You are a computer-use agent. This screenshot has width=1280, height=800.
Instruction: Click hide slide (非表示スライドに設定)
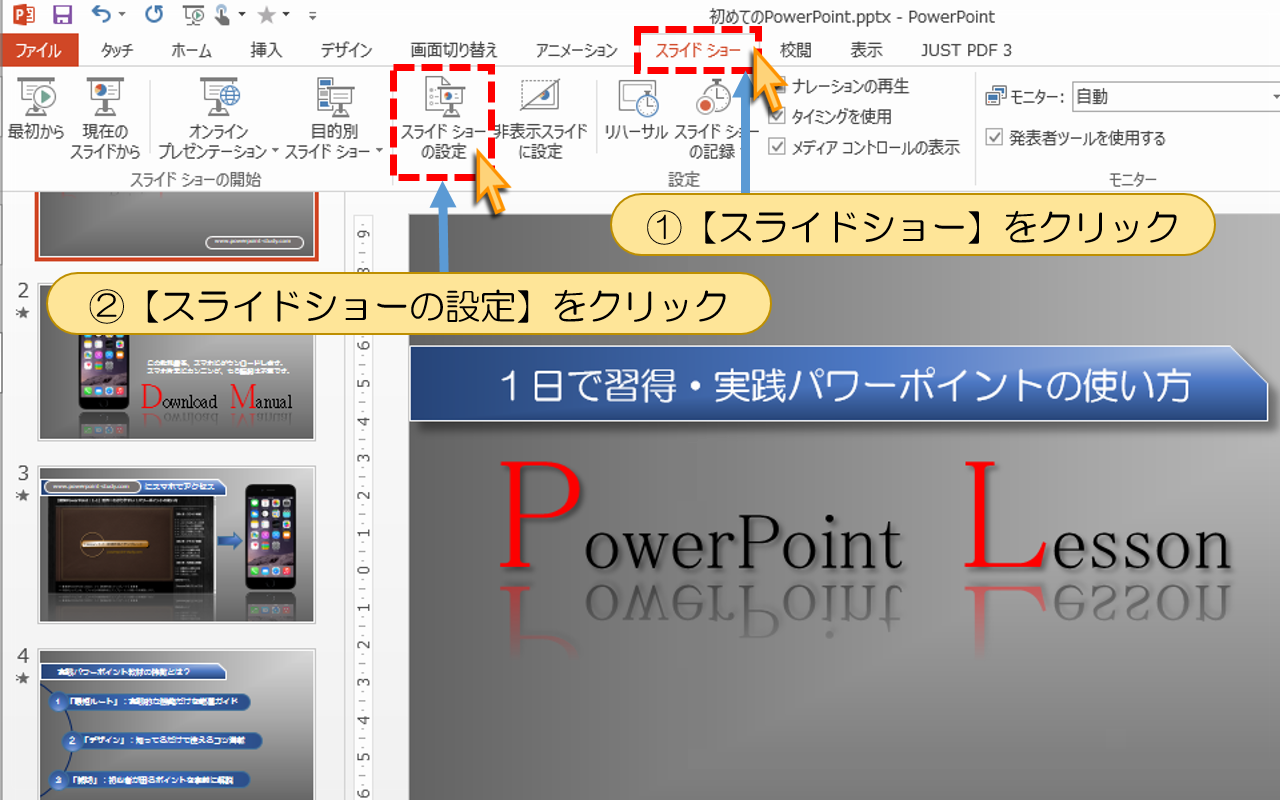click(541, 118)
